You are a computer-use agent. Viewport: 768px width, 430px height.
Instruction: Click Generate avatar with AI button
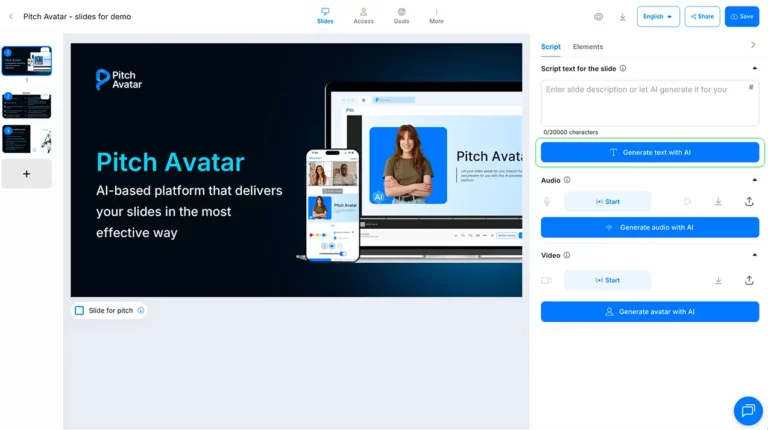(650, 312)
